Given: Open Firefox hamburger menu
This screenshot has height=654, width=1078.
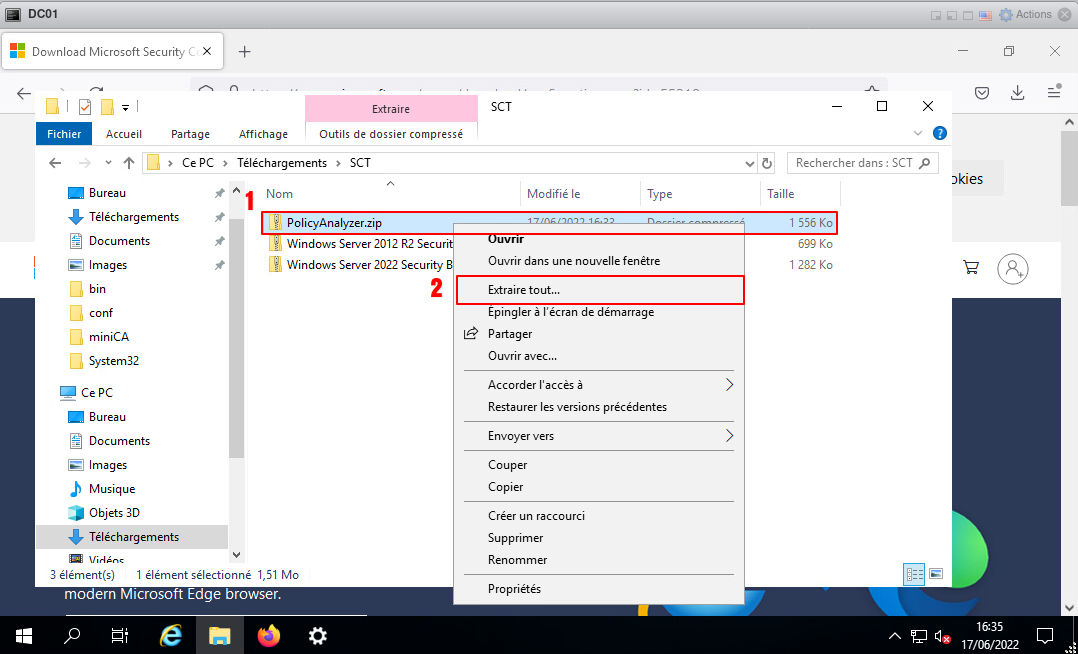Looking at the screenshot, I should pos(1053,92).
